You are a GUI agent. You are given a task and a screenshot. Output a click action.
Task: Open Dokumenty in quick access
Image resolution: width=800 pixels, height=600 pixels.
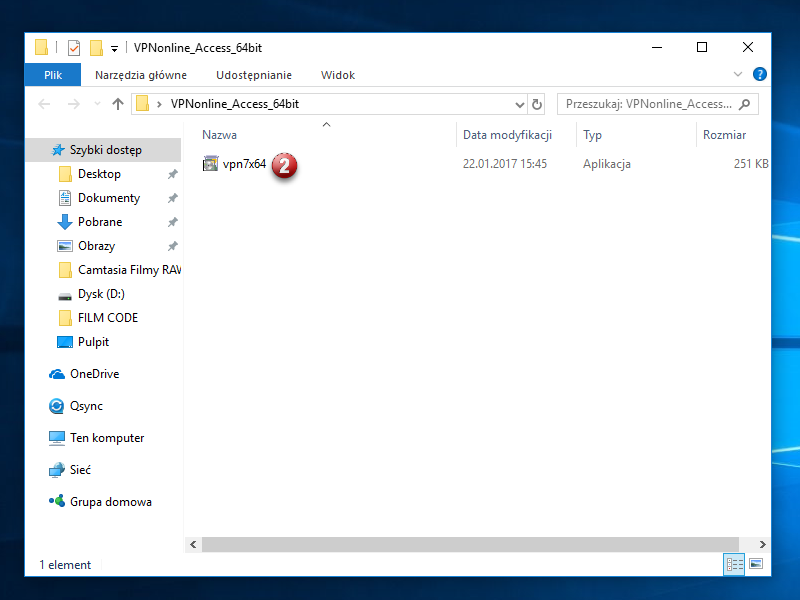[x=109, y=198]
